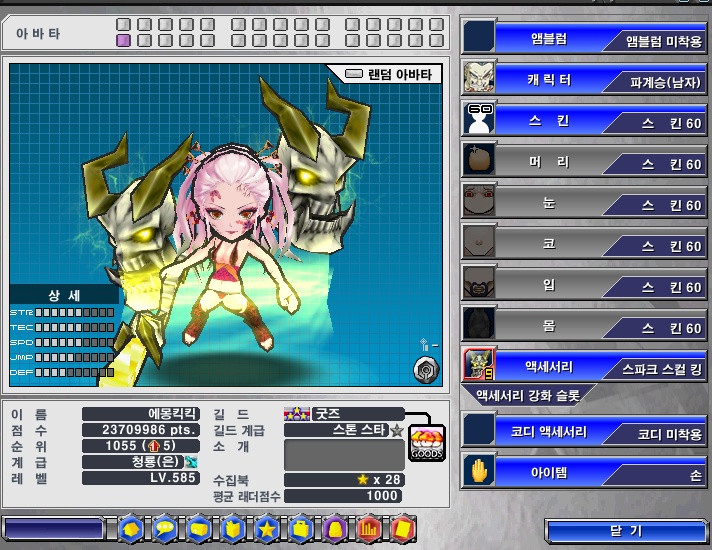Viewport: 712px width, 550px height.
Task: Click the guild flag with stars icon
Action: click(297, 414)
